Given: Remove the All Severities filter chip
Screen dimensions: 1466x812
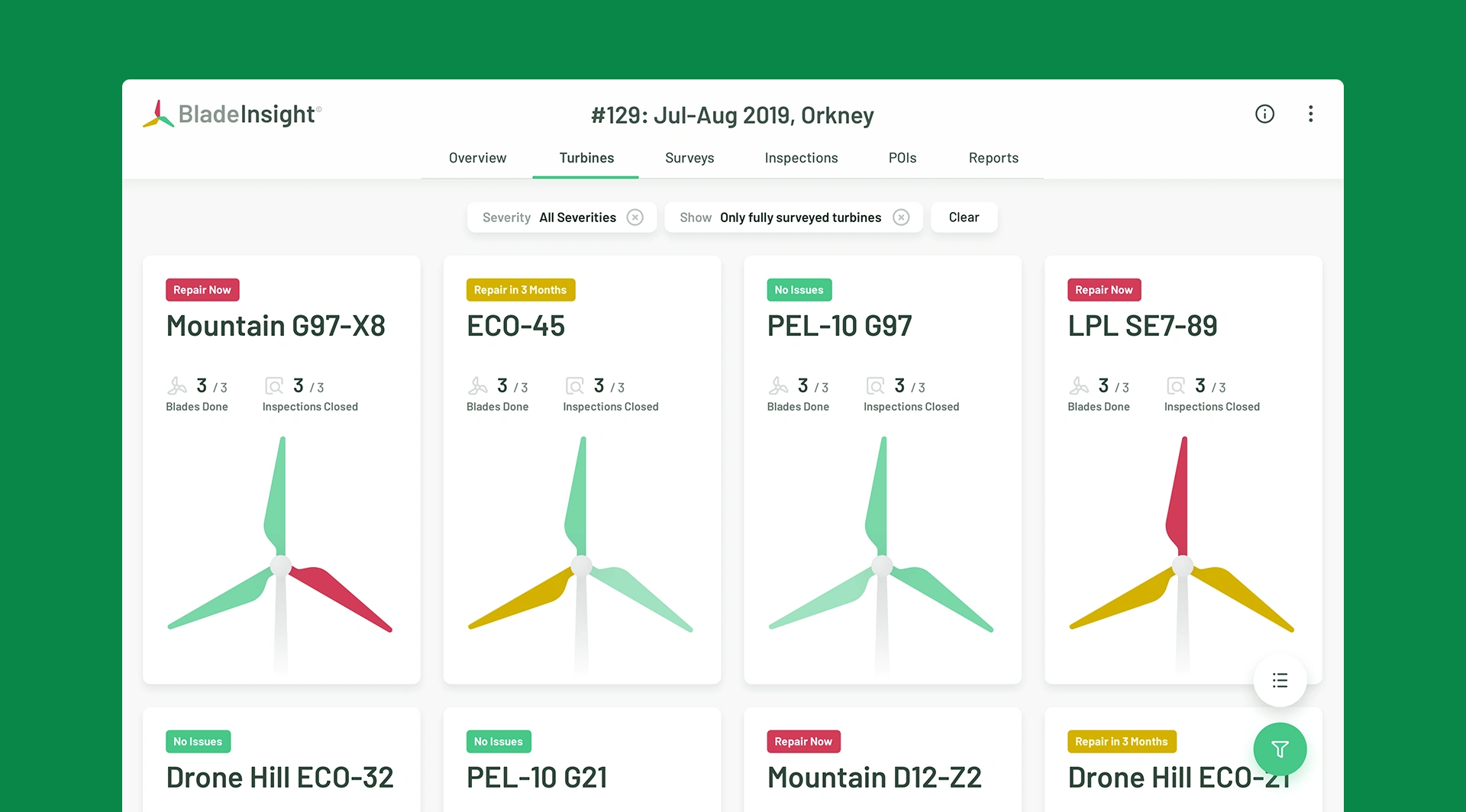Looking at the screenshot, I should click(x=635, y=217).
